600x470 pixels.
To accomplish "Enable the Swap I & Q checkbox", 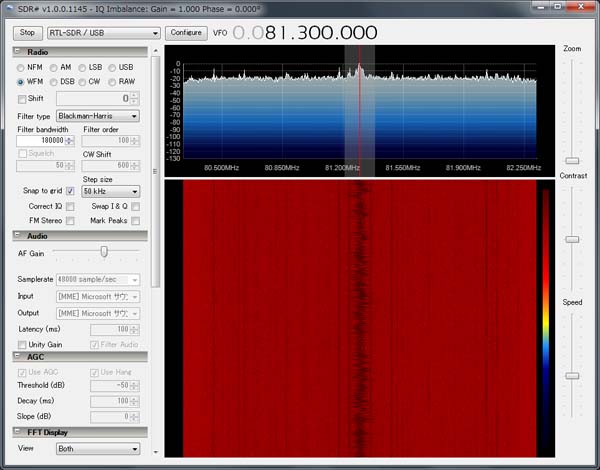I will [x=135, y=207].
